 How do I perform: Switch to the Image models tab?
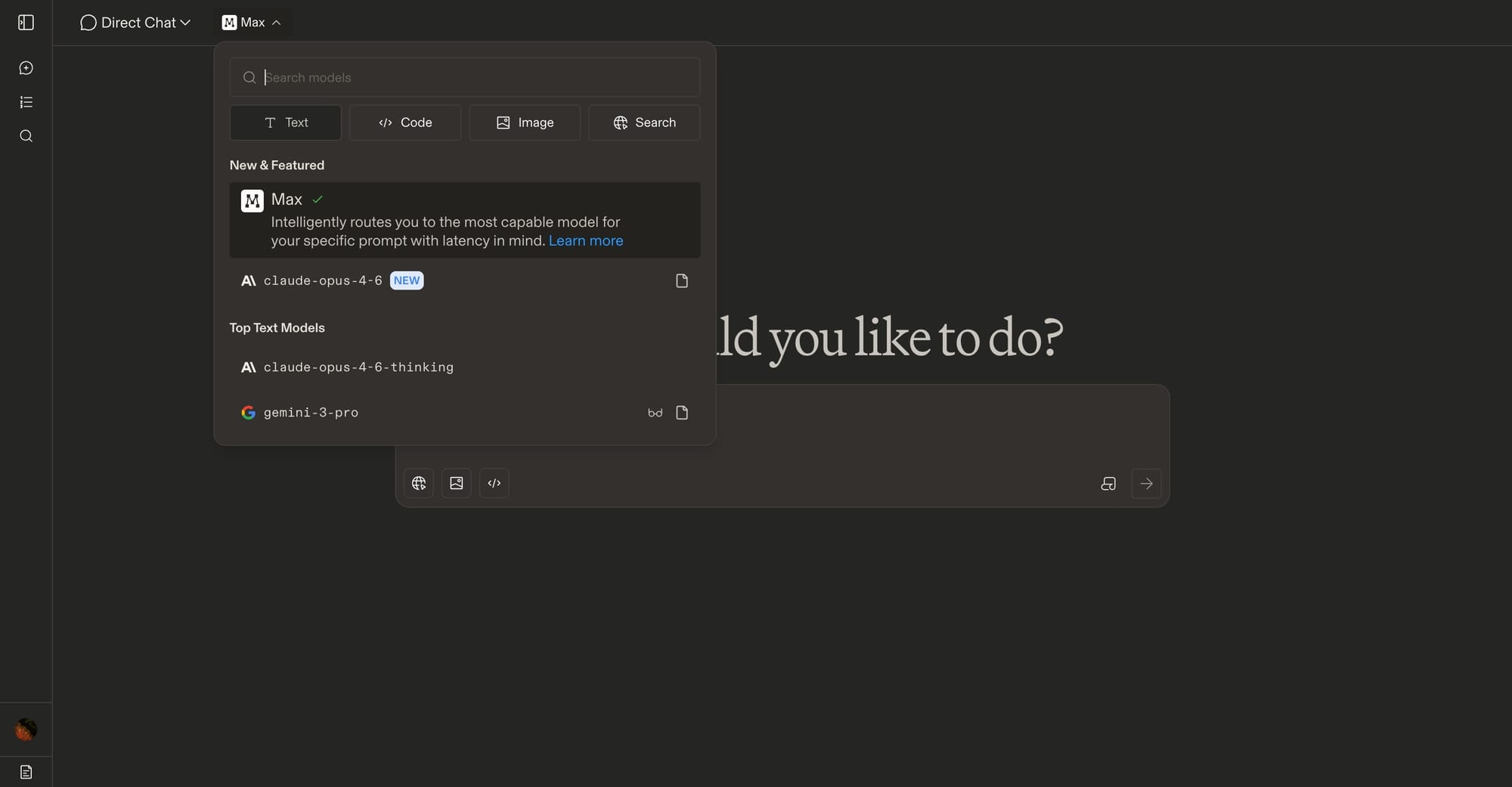click(x=525, y=122)
